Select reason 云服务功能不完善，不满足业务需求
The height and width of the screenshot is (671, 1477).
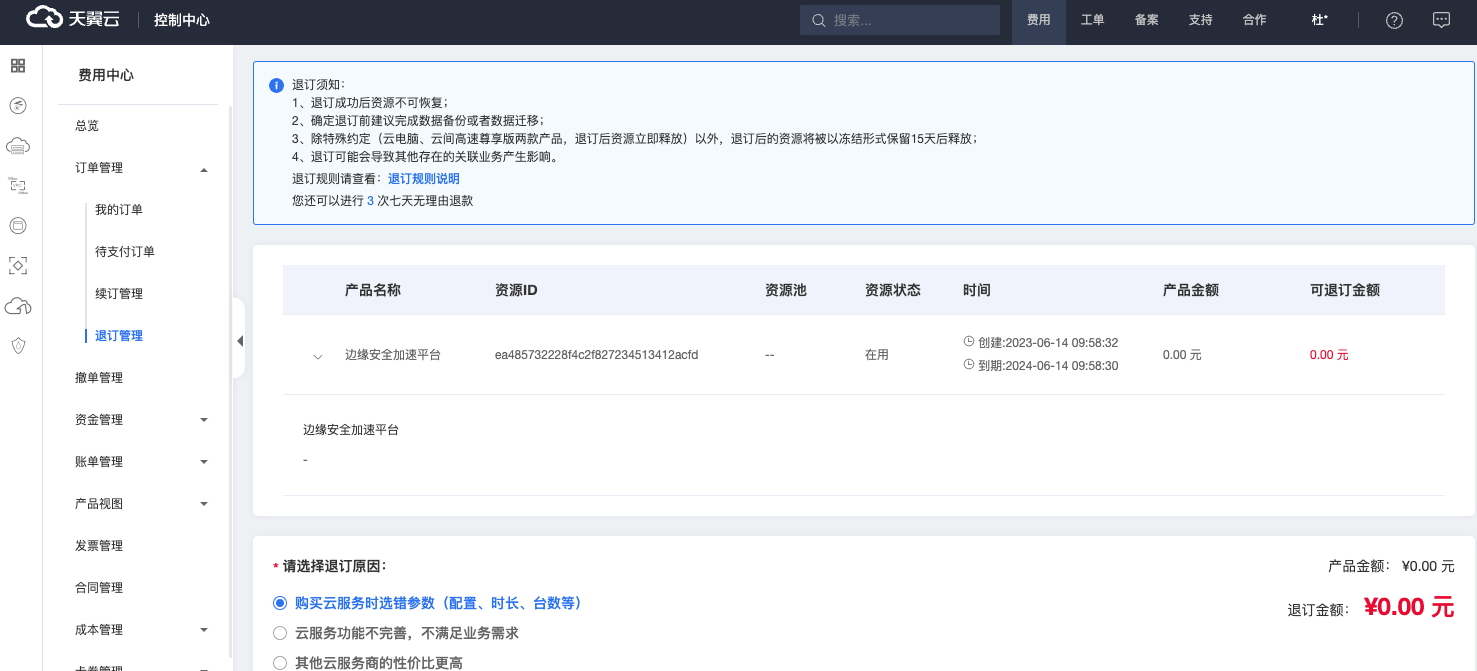coord(280,633)
